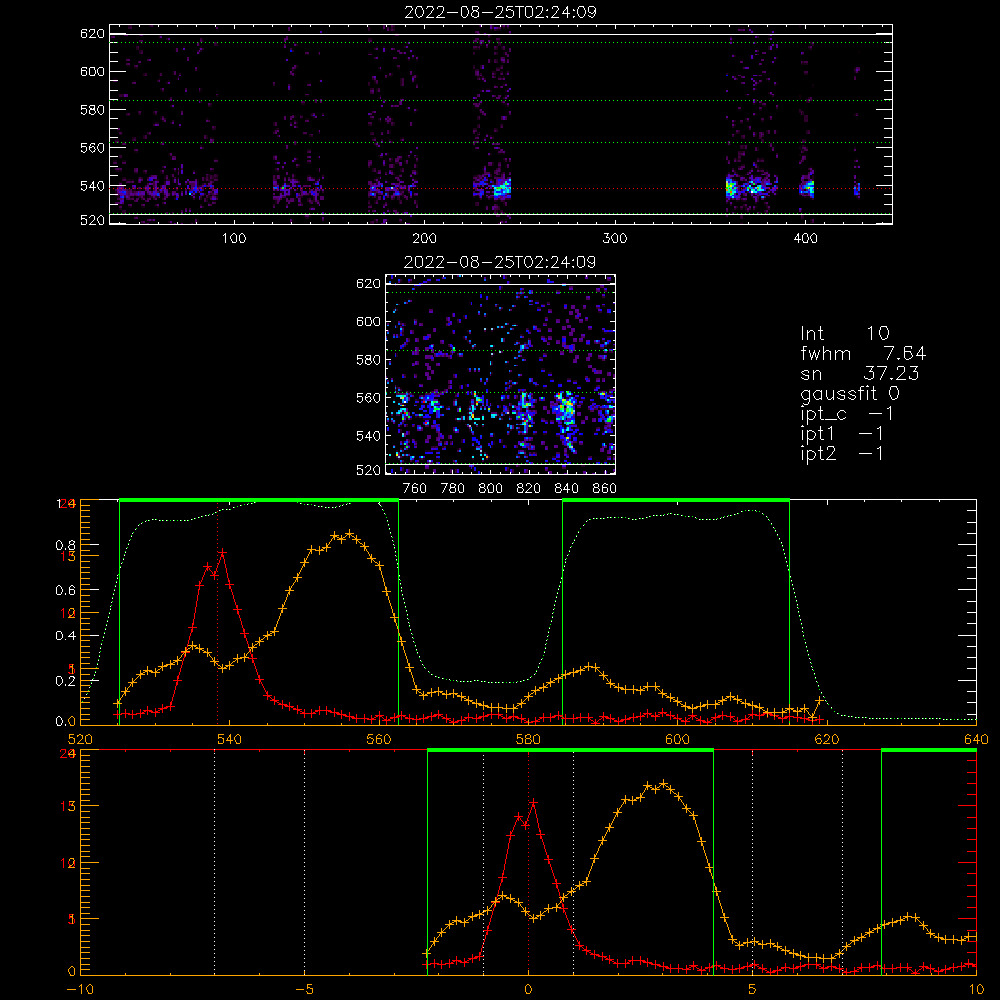Screen dimensions: 1000x1000
Task: Click the "ipt1 -1" readout line
Action: click(x=842, y=434)
